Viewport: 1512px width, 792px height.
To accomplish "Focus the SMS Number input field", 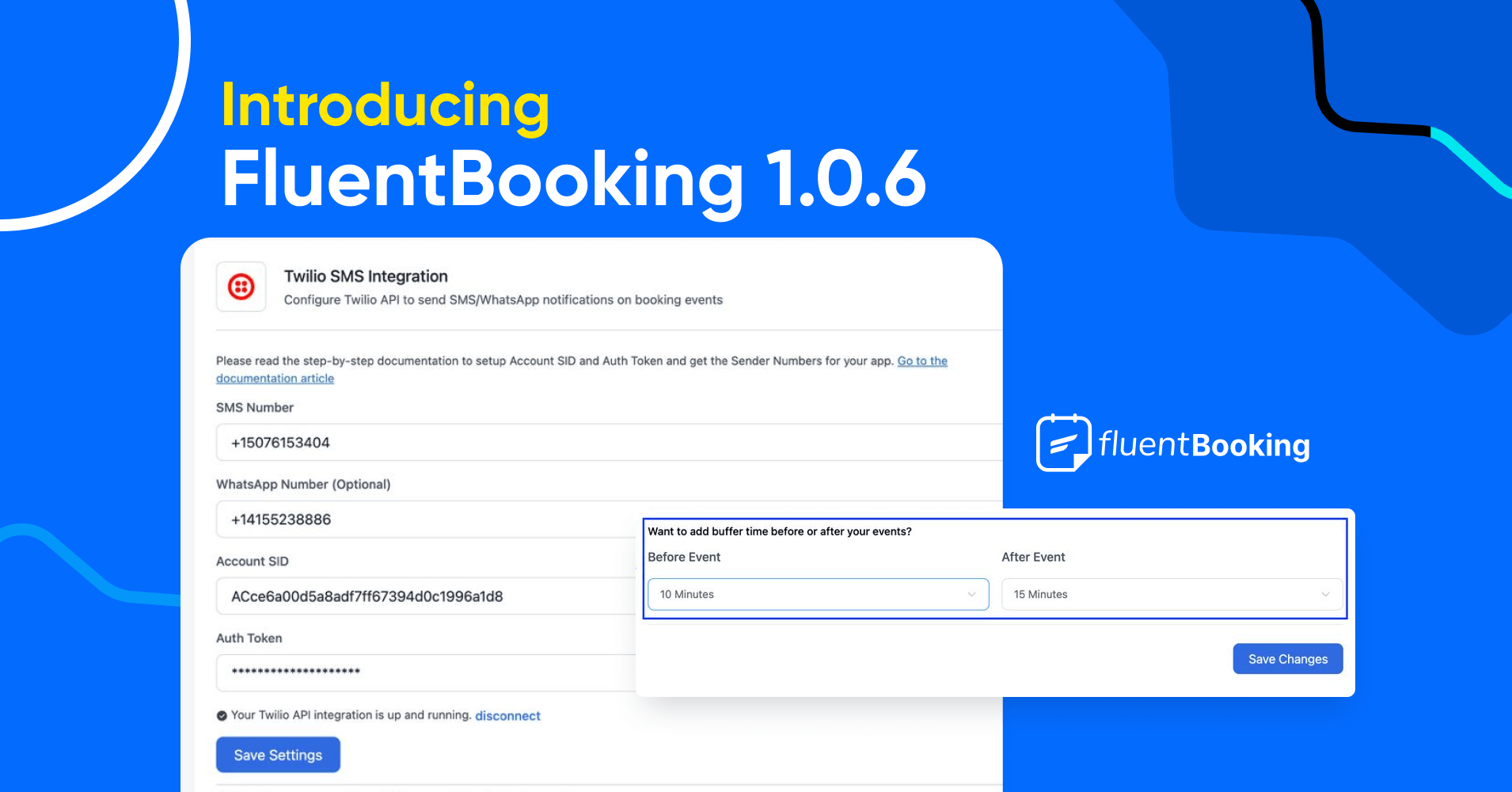I will [x=610, y=442].
